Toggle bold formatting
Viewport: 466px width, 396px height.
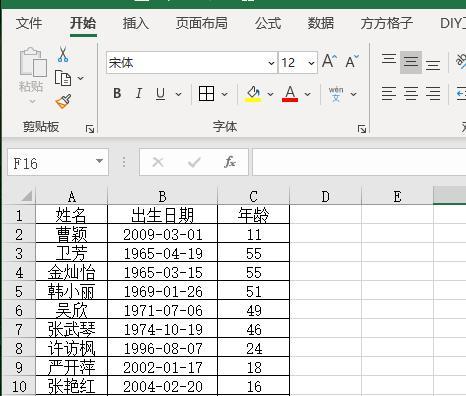[117, 94]
